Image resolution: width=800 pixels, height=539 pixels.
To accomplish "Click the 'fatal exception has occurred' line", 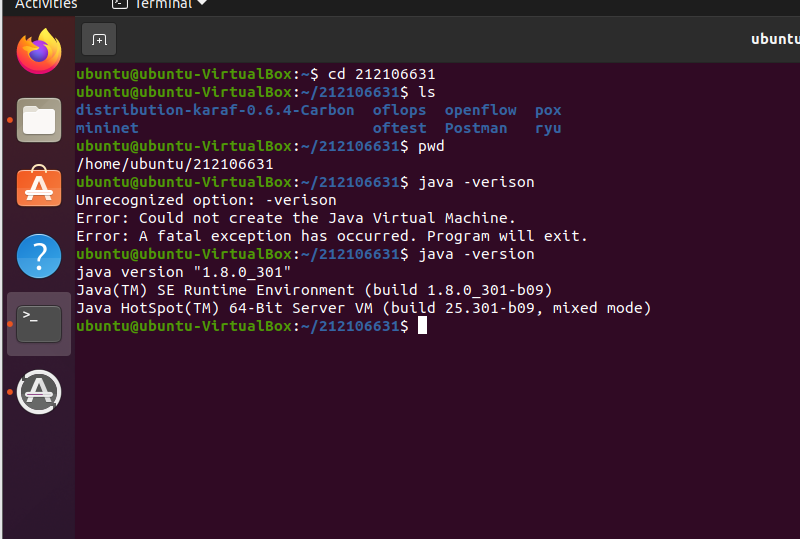I will 332,236.
